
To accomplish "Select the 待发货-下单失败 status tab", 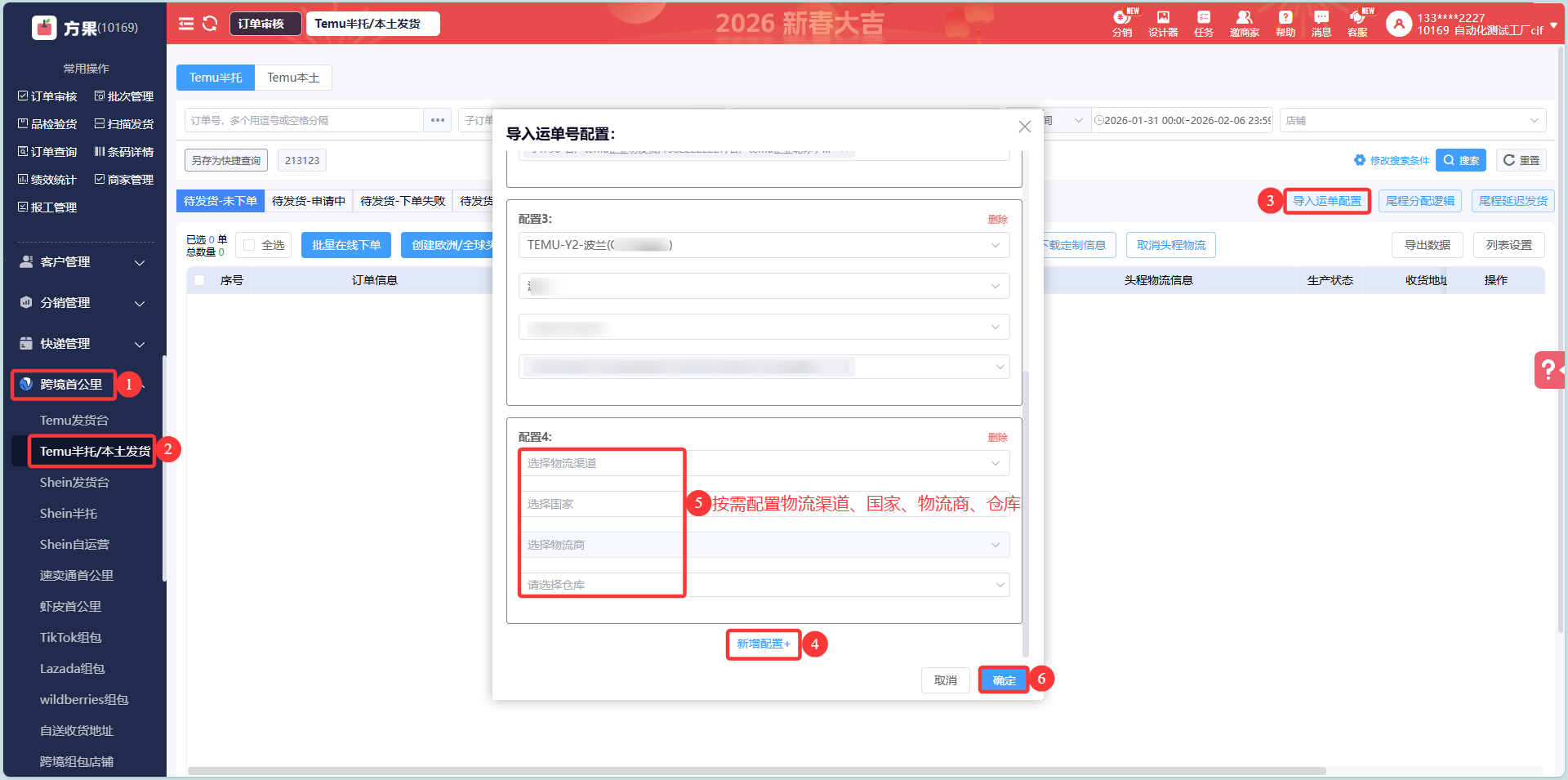I will [403, 201].
